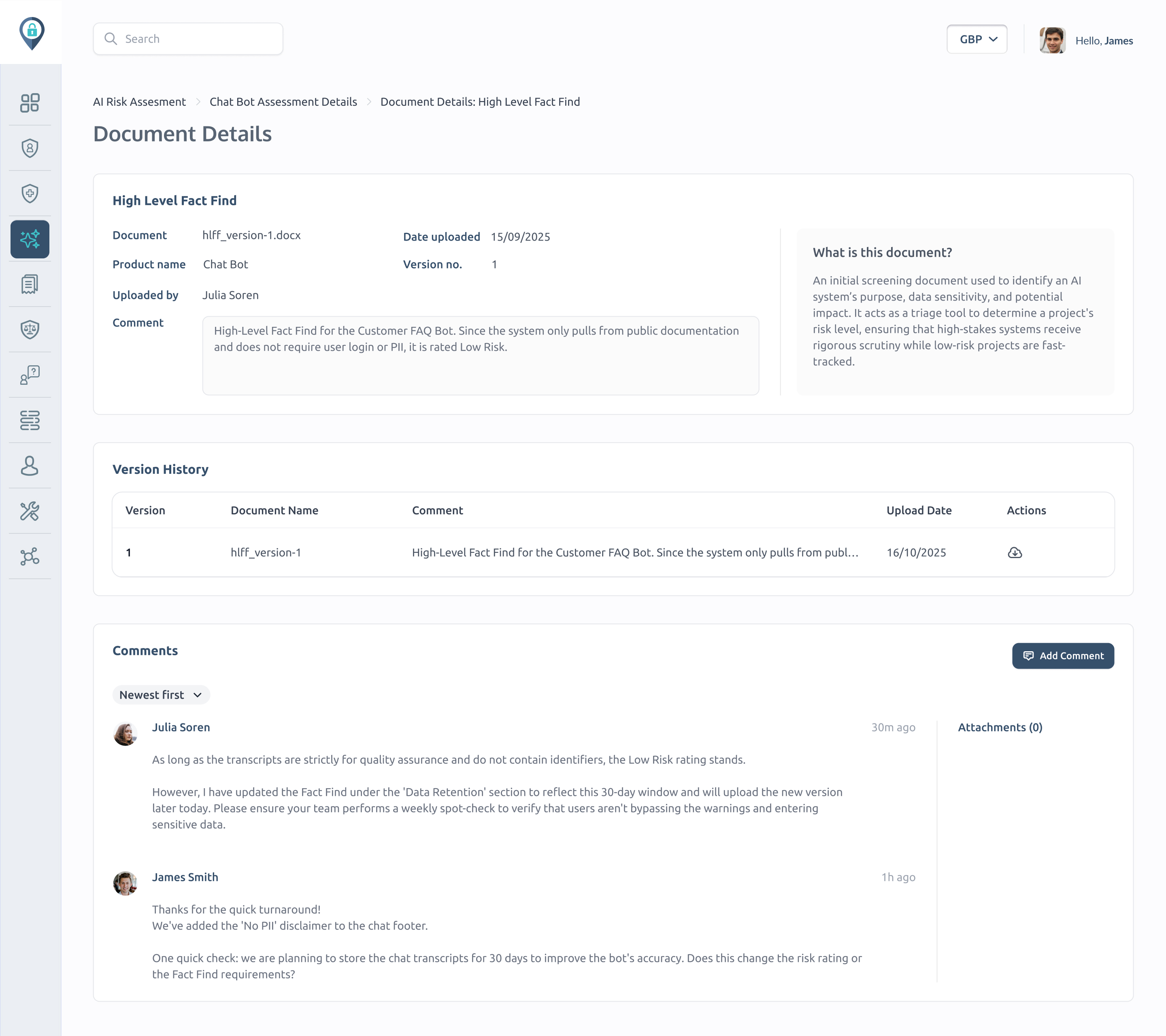Click the tools wrench sidebar icon

(30, 511)
